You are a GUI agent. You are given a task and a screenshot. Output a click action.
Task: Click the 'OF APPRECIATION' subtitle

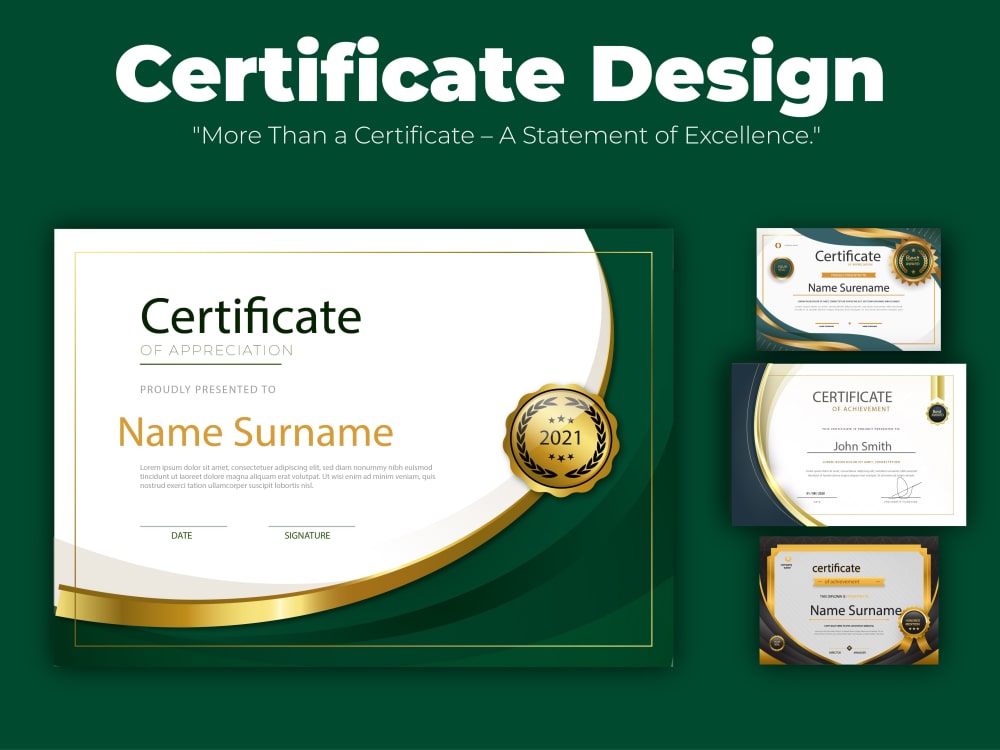click(217, 350)
